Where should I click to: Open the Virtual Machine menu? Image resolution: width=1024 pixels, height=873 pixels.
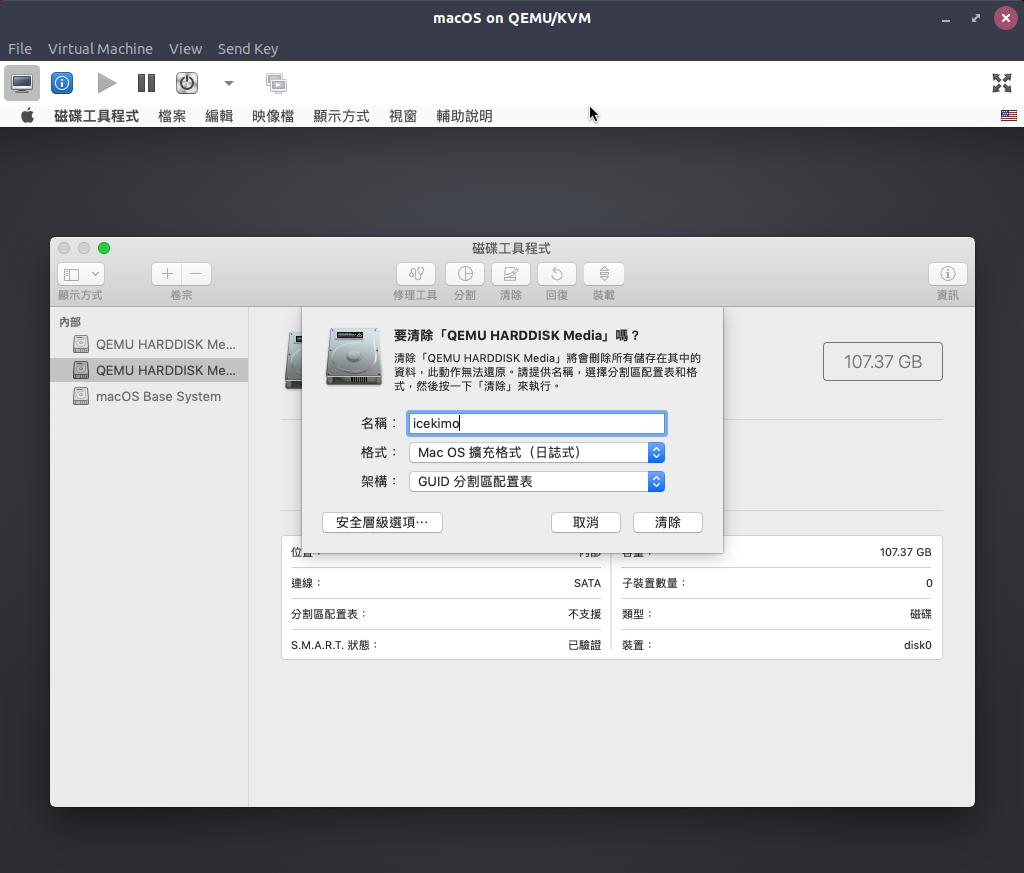pos(100,49)
